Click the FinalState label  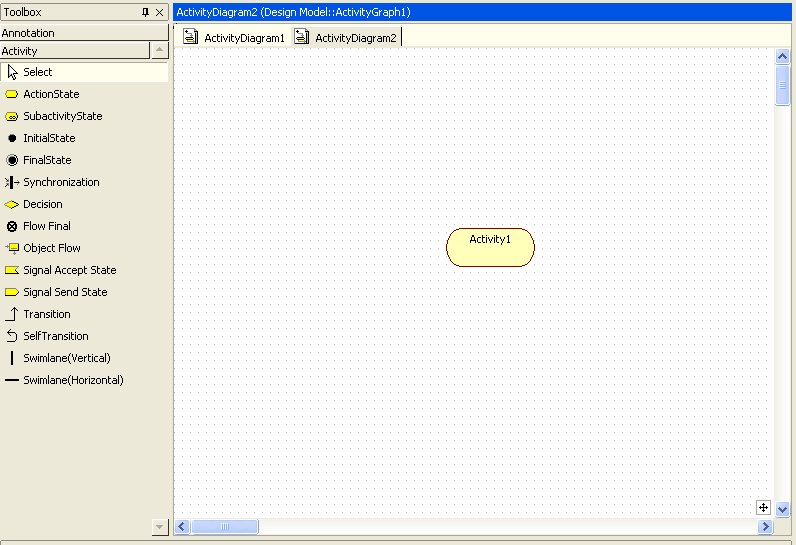point(47,160)
